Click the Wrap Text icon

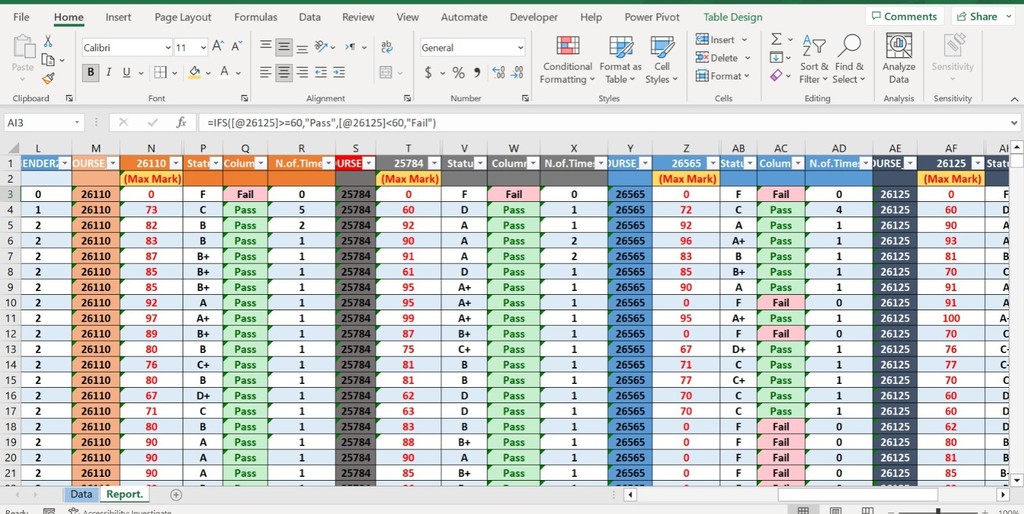coord(387,46)
